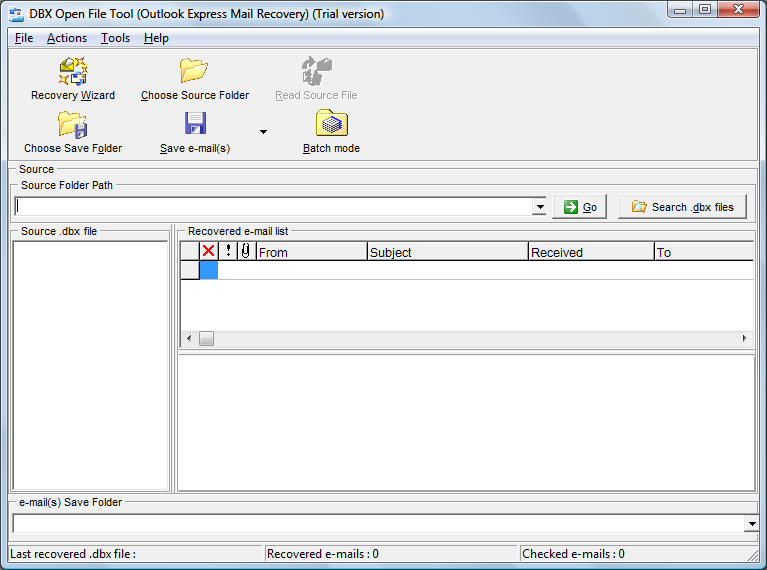Image resolution: width=767 pixels, height=570 pixels.
Task: Click the app icon in title bar
Action: 16,14
